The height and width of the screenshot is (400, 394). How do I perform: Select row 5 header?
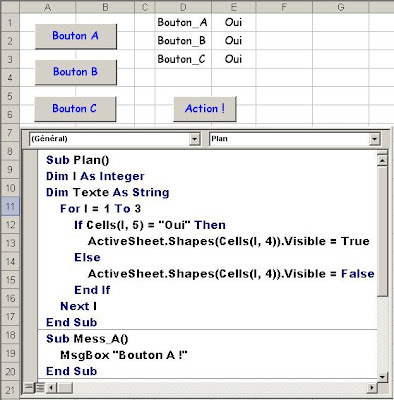(x=10, y=96)
